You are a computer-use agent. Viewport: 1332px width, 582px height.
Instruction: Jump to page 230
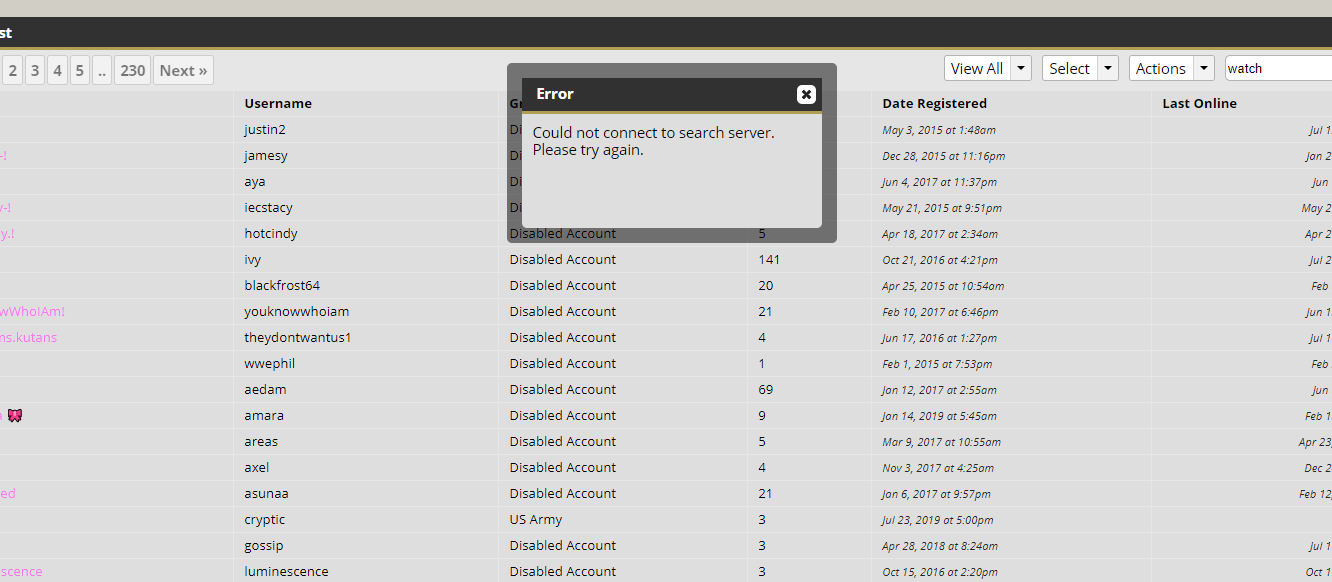coord(132,70)
